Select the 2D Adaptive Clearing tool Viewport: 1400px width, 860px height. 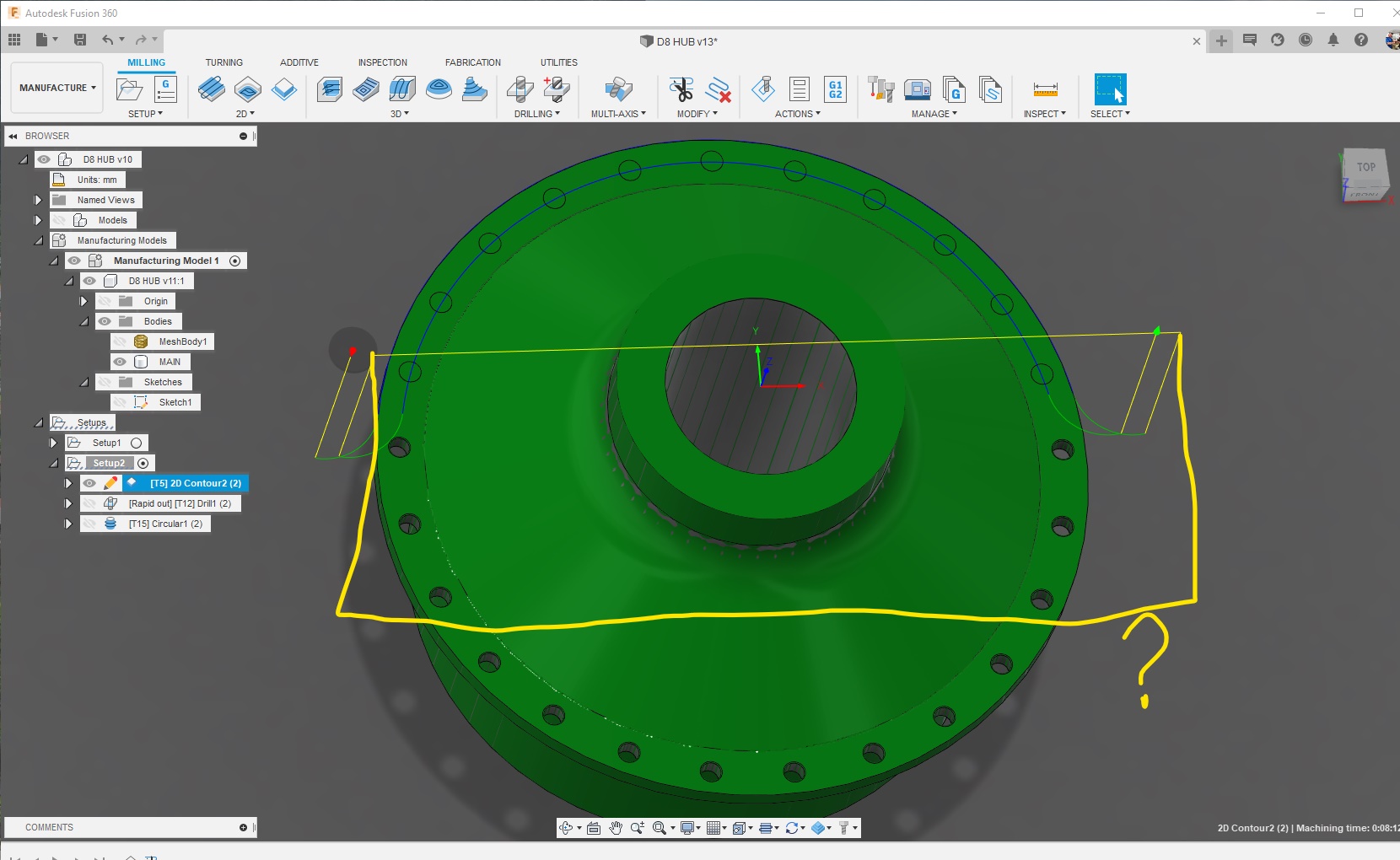tap(212, 89)
